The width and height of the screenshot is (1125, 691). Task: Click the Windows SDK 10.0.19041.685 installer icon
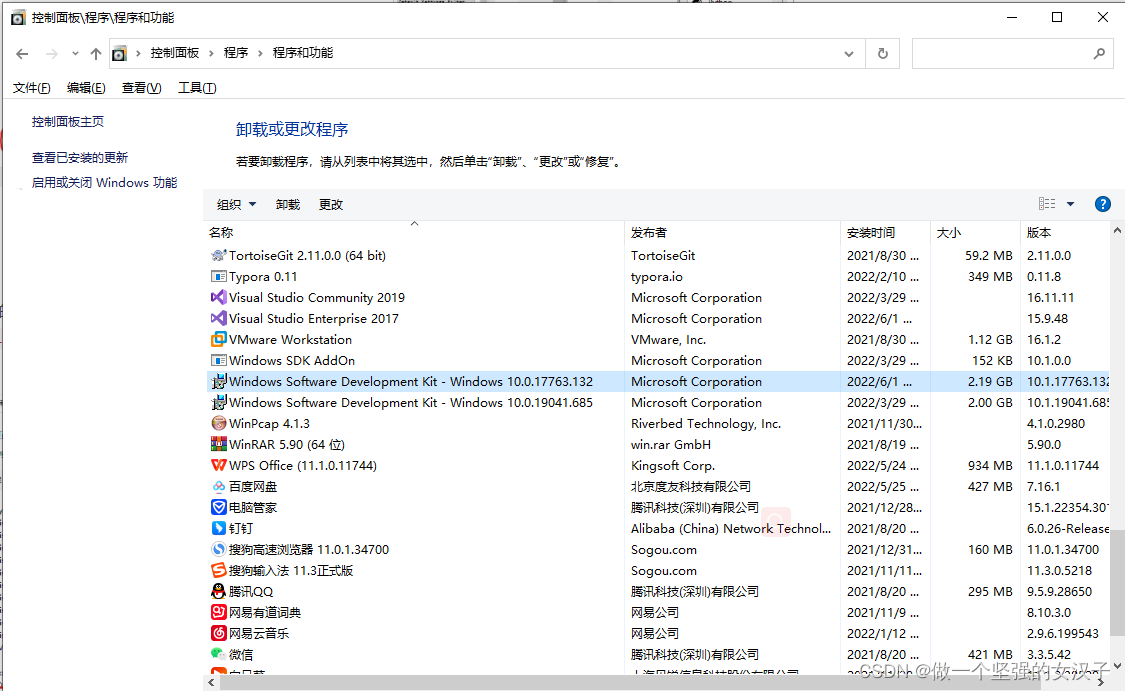click(x=219, y=402)
